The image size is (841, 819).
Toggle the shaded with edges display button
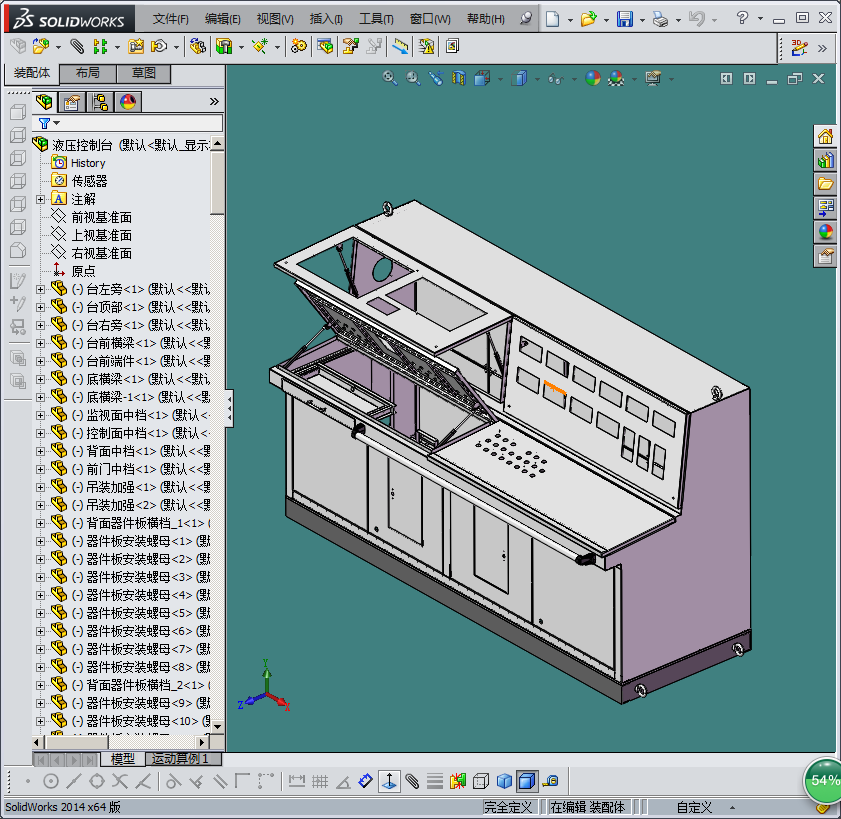[x=526, y=781]
